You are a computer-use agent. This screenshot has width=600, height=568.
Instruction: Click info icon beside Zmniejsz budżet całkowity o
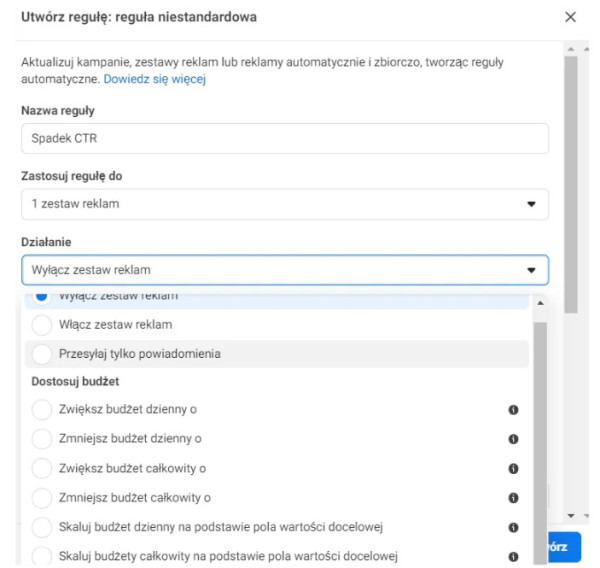click(513, 497)
